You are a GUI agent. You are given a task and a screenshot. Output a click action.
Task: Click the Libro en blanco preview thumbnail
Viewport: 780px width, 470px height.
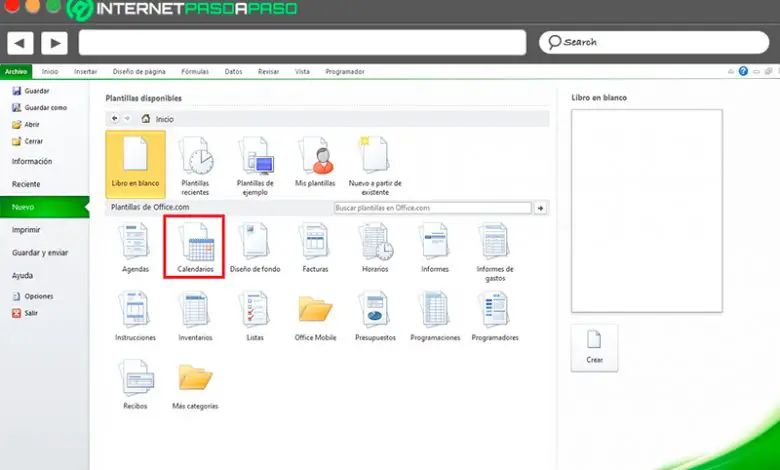click(x=647, y=211)
